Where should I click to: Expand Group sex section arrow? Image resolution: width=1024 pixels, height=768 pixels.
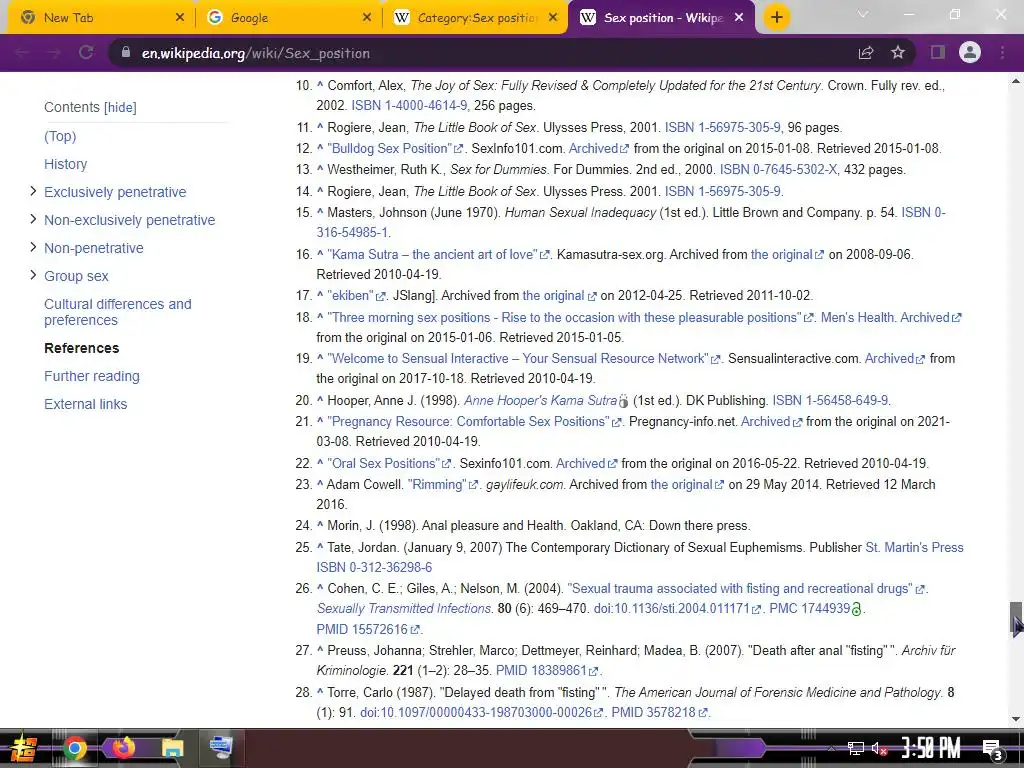(33, 275)
